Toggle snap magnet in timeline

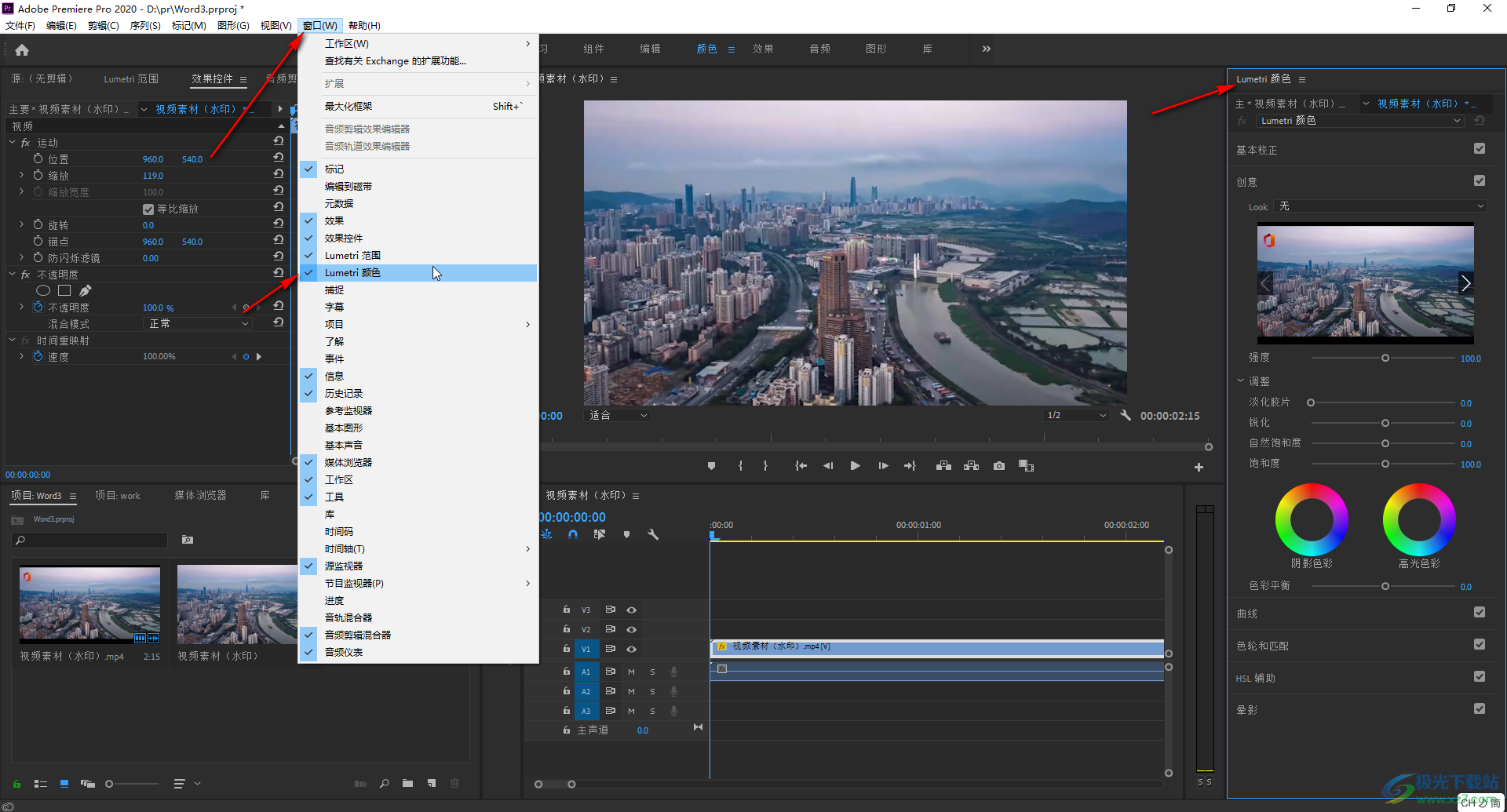(573, 534)
